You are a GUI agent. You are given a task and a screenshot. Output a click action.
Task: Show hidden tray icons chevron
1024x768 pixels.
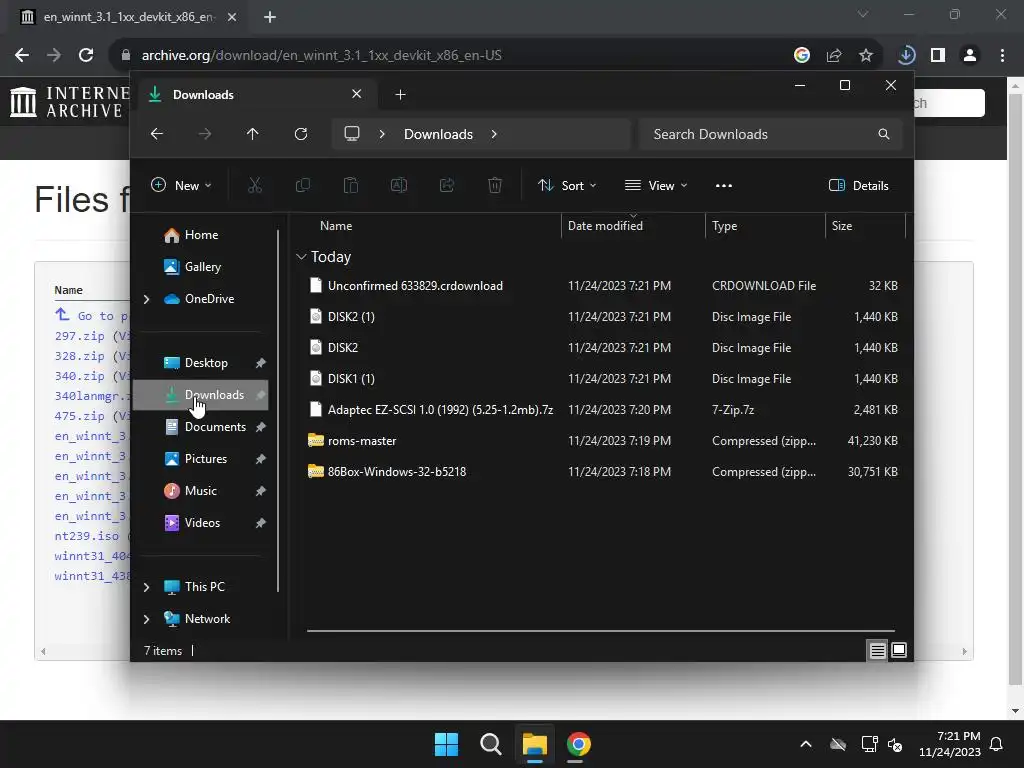click(x=806, y=744)
